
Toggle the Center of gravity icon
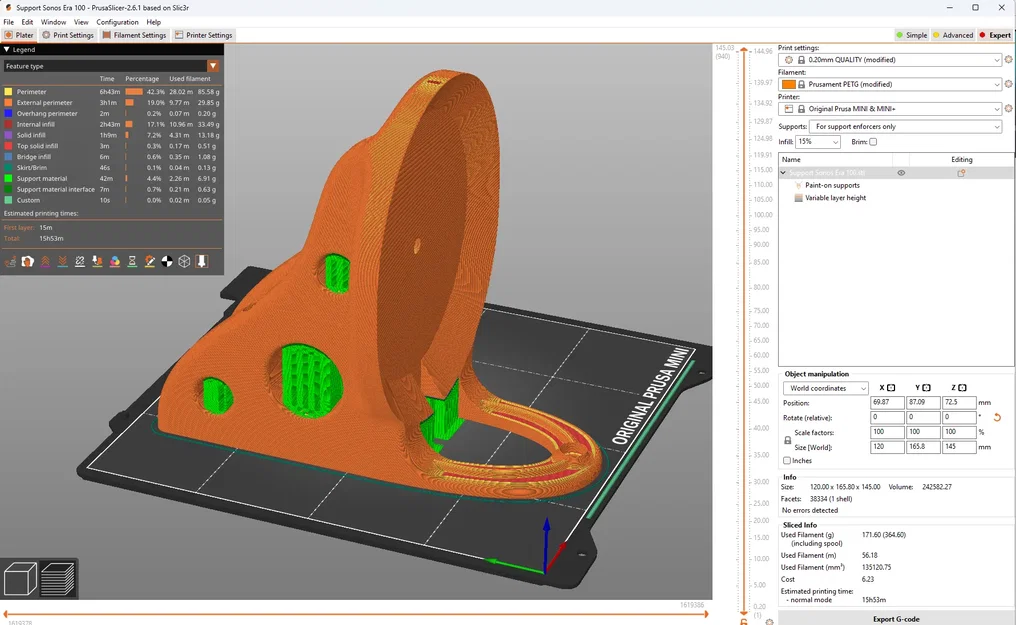click(x=167, y=261)
